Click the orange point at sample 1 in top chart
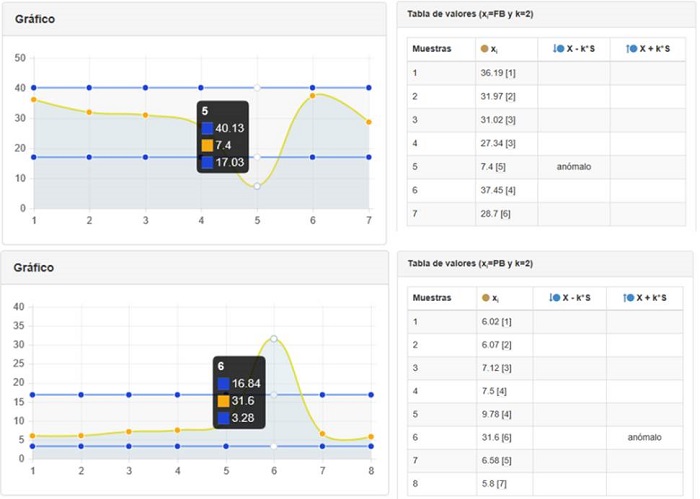The image size is (700, 499). tap(34, 100)
